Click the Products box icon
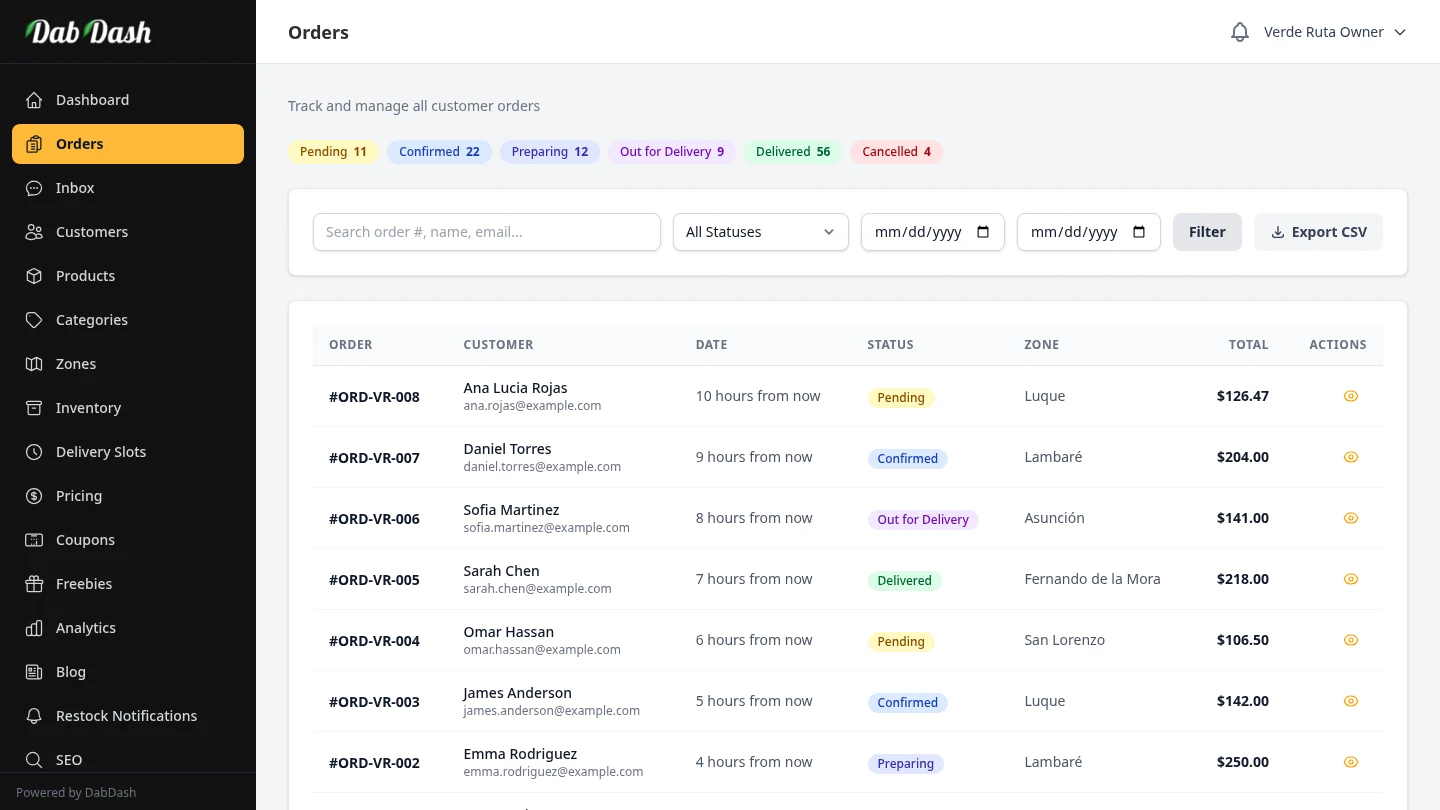This screenshot has height=810, width=1440. click(34, 276)
